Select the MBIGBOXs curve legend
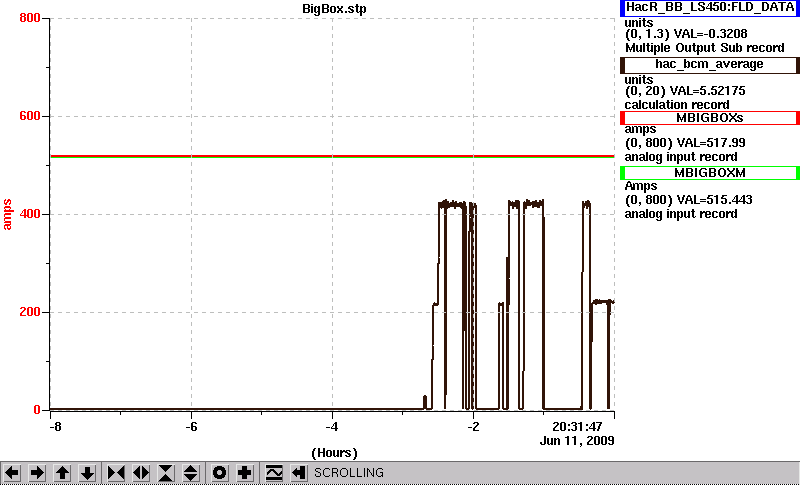This screenshot has height=485, width=800. click(710, 118)
